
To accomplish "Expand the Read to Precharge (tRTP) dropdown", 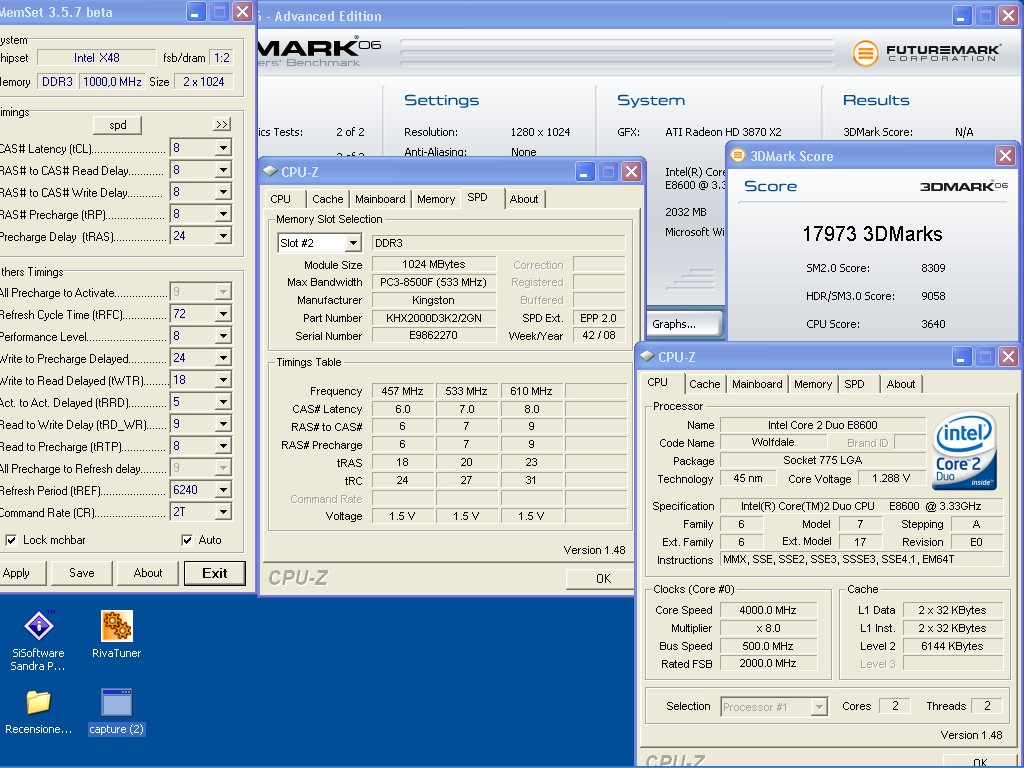I will pos(223,446).
